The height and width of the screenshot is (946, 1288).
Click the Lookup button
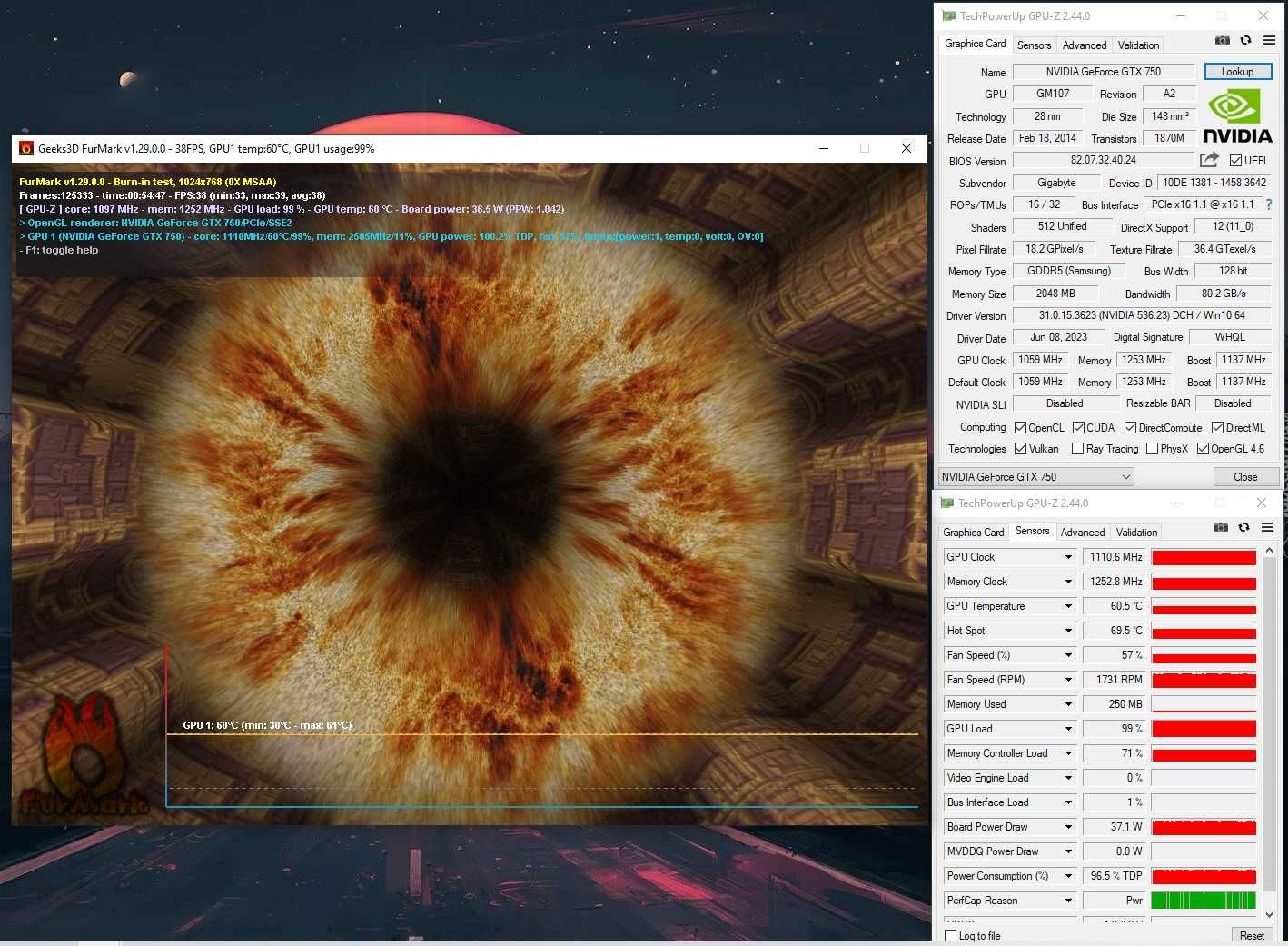[x=1237, y=72]
